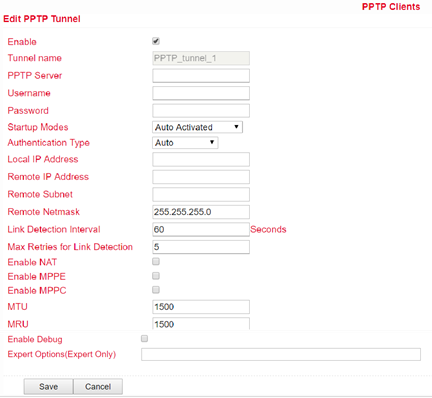Tick the Enable NAT checkbox
432x398 pixels.
pyautogui.click(x=156, y=261)
